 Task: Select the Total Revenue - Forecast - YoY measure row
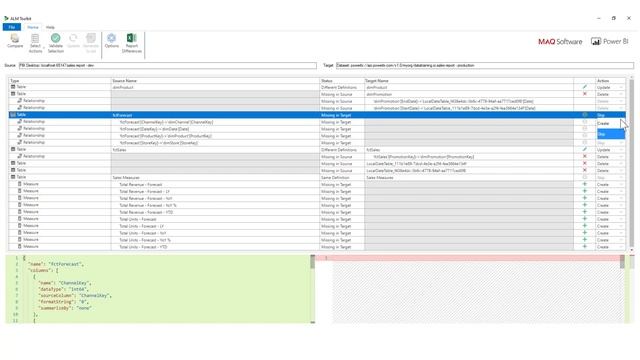pyautogui.click(x=317, y=198)
